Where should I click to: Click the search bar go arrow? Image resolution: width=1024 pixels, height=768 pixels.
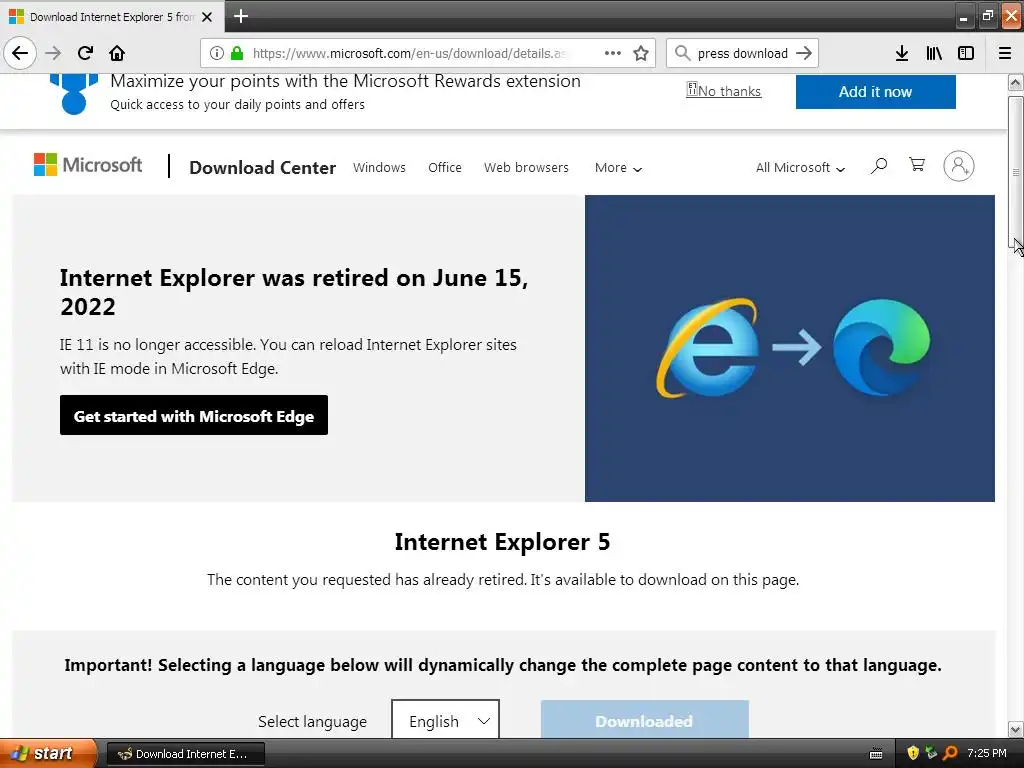pos(804,53)
